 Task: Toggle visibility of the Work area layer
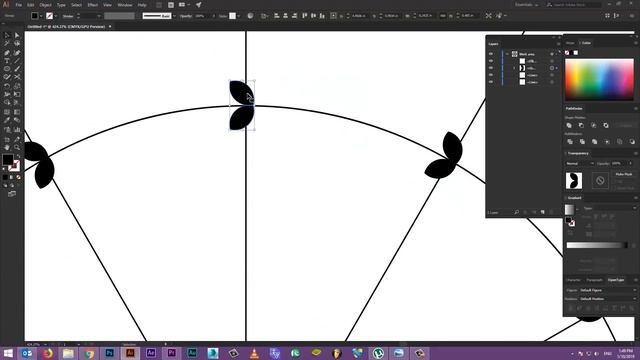491,54
